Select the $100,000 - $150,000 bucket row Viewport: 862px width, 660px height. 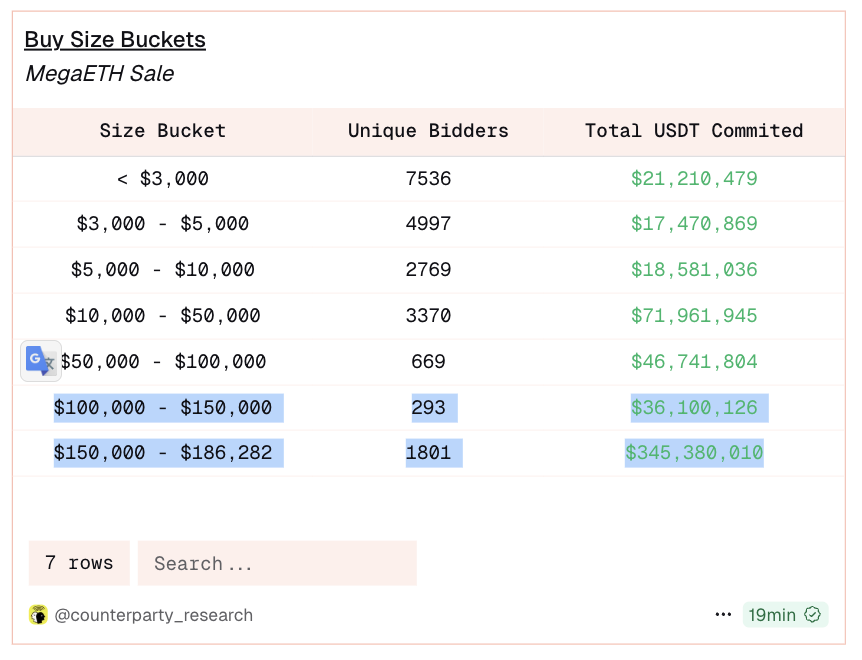(x=167, y=407)
